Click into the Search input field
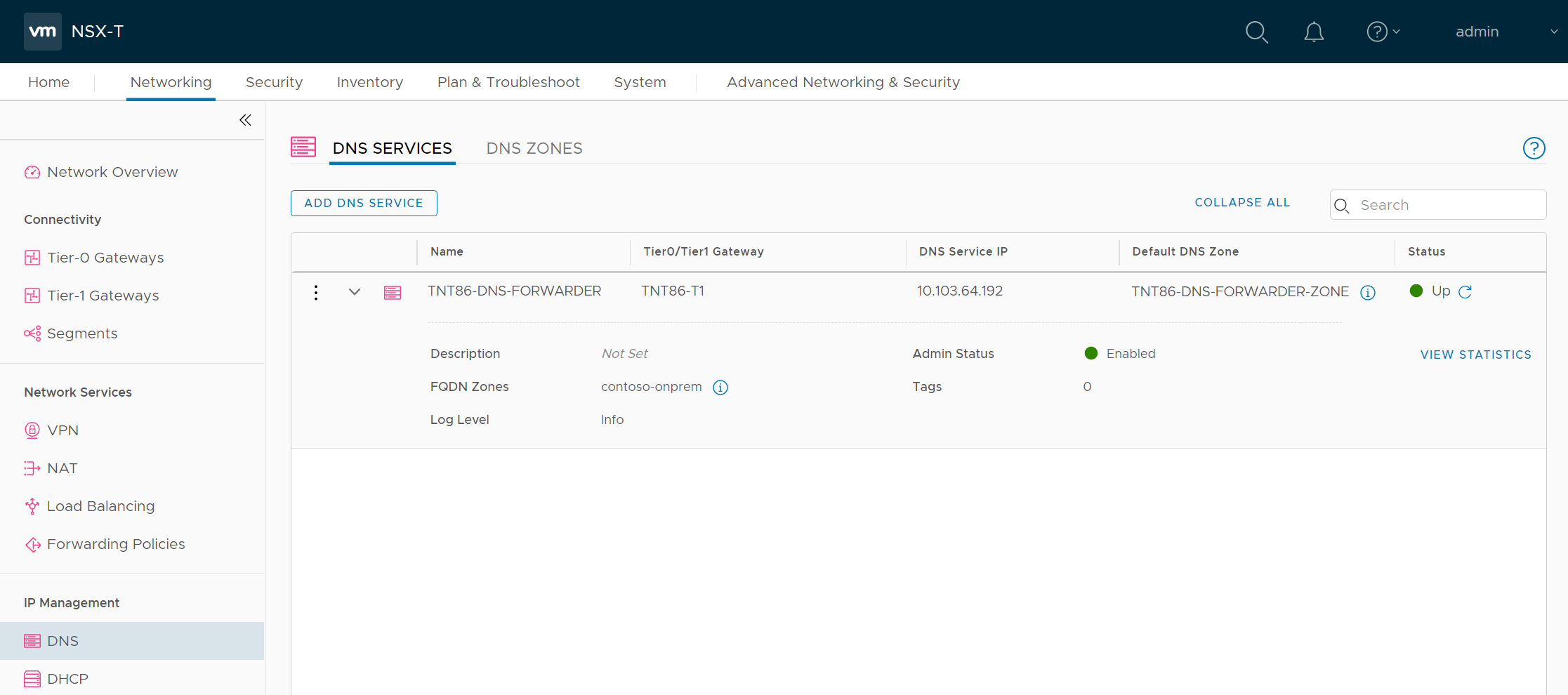The width and height of the screenshot is (1568, 695). click(x=1447, y=205)
